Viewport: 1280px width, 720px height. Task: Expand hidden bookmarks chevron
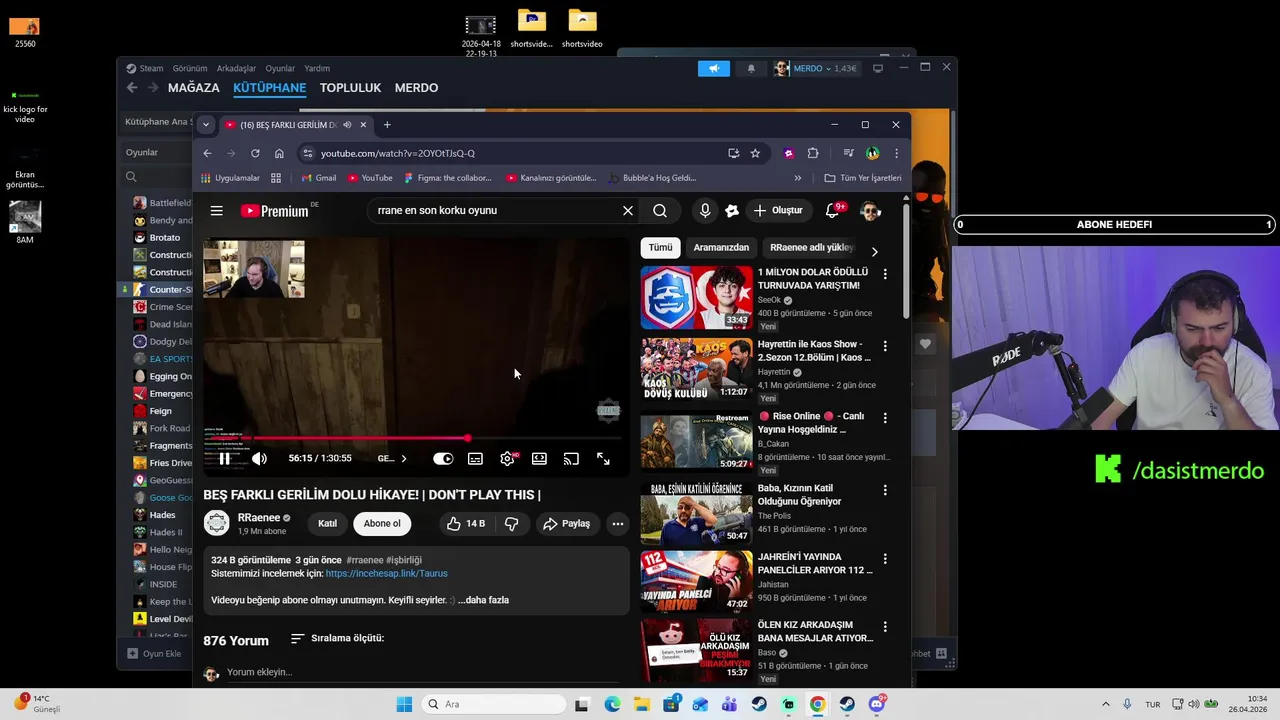797,178
